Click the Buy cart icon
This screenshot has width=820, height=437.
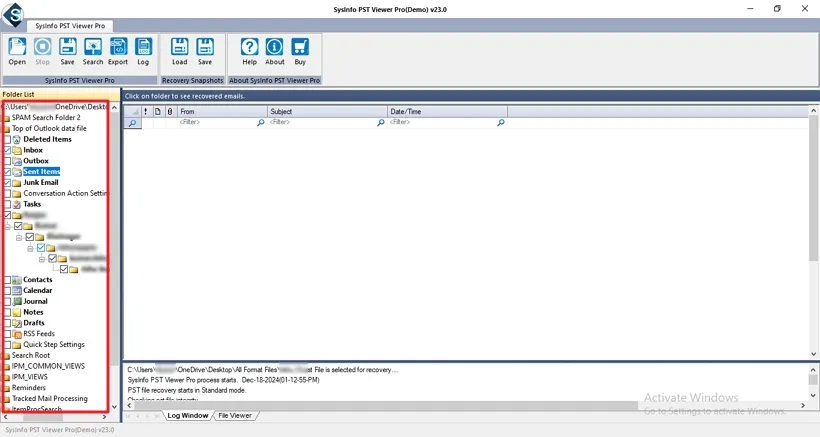(300, 47)
